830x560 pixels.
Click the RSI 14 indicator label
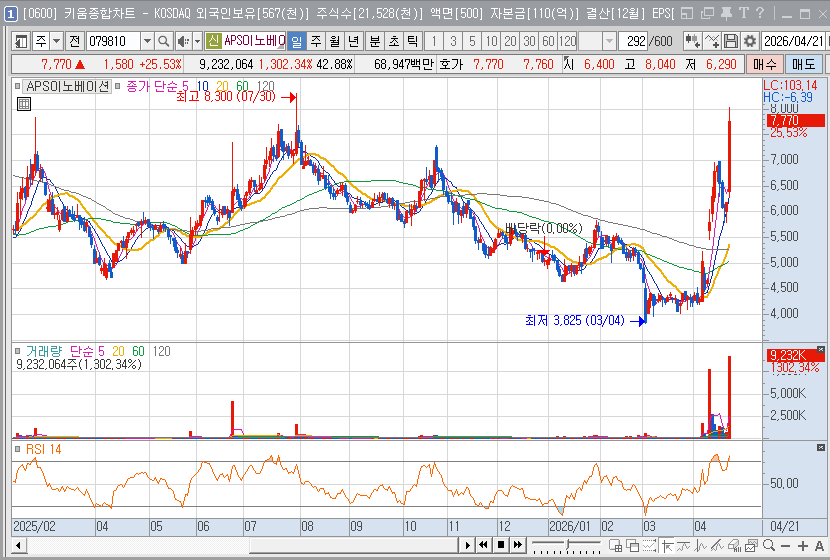[x=43, y=449]
